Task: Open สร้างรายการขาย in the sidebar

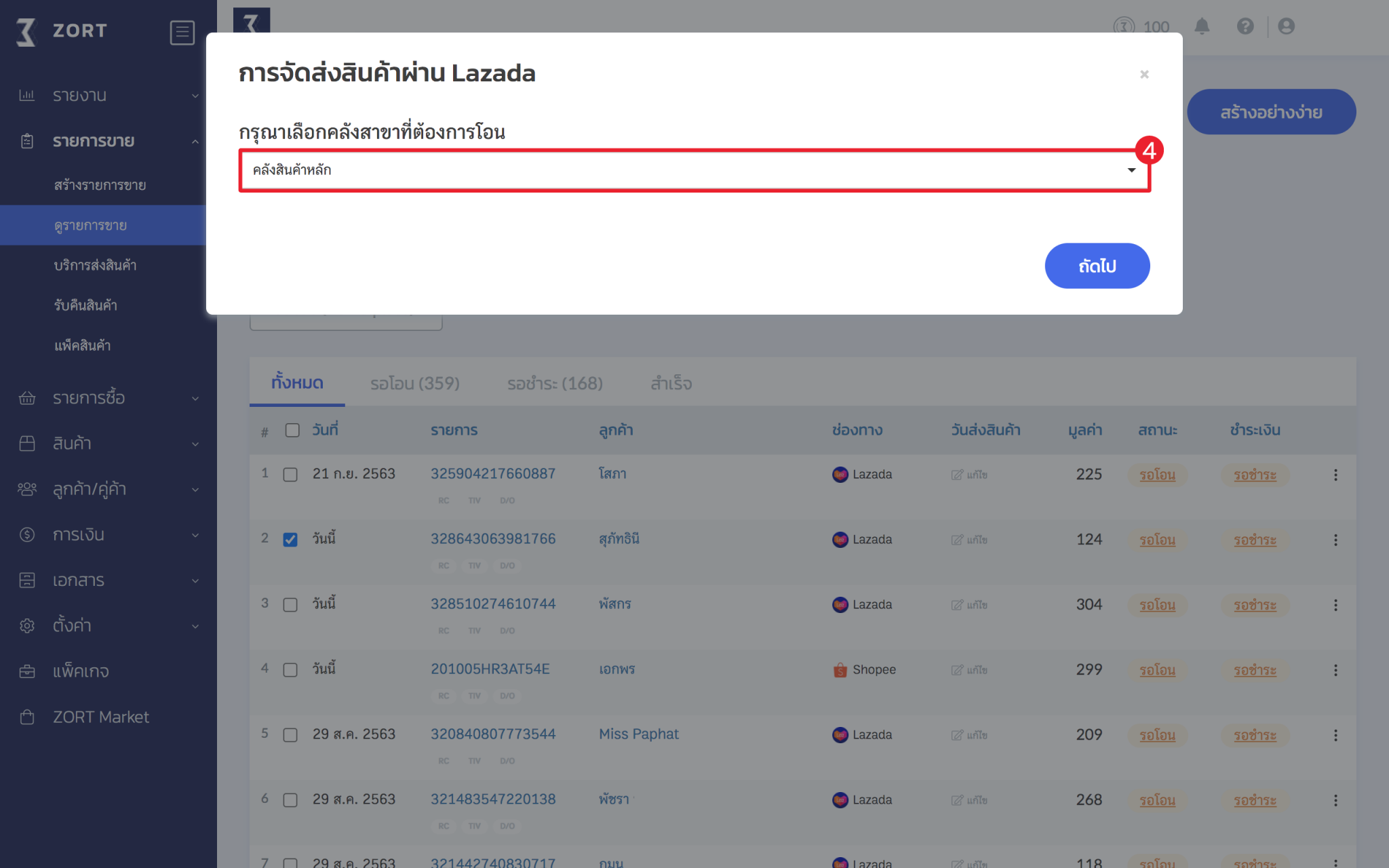Action: 100,185
